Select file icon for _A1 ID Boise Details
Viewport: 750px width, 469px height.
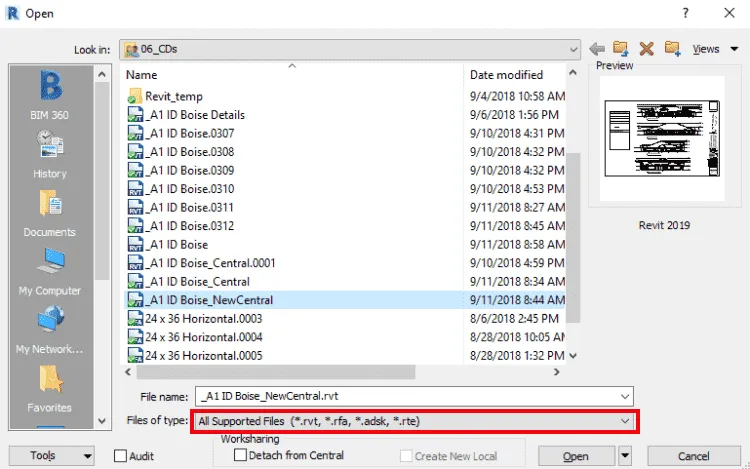(x=135, y=115)
